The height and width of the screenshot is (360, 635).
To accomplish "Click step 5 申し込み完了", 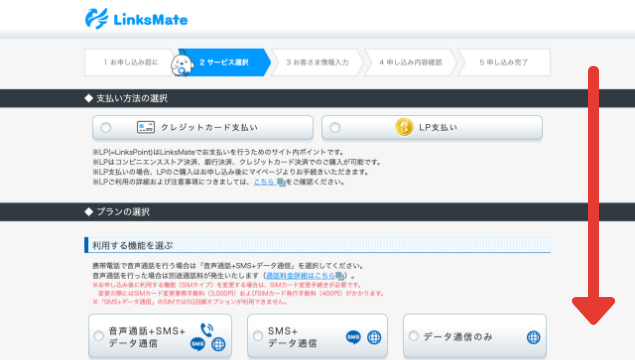I will (x=504, y=62).
